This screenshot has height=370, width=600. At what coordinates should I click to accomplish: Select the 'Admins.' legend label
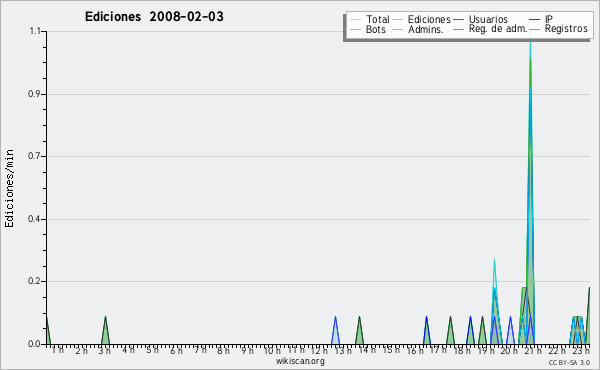(426, 29)
